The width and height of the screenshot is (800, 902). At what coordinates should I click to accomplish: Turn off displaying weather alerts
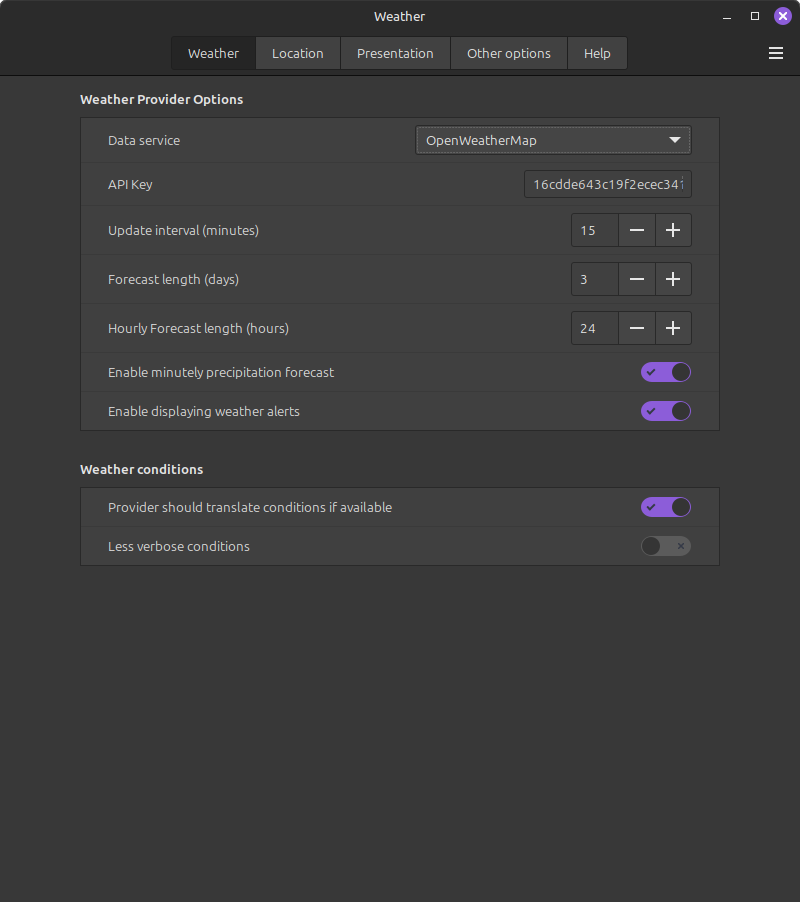tap(666, 411)
